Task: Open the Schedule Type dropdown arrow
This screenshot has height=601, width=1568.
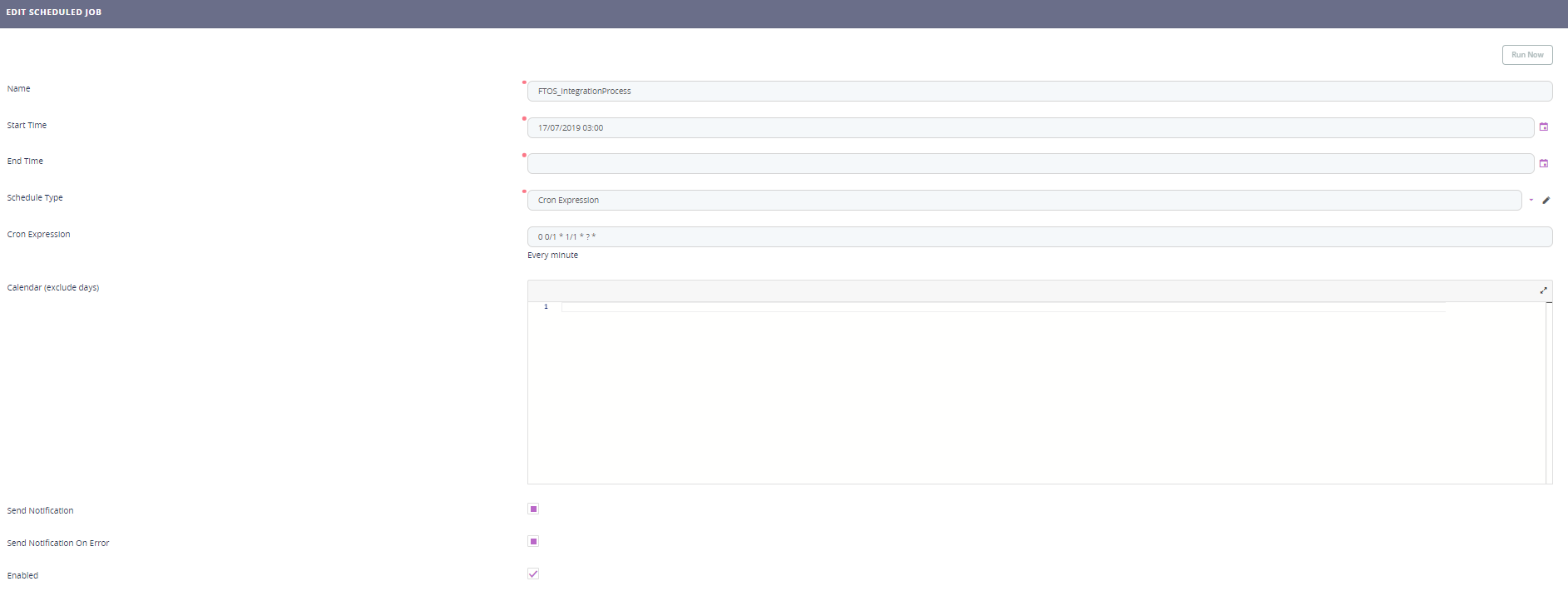Action: click(x=1531, y=201)
